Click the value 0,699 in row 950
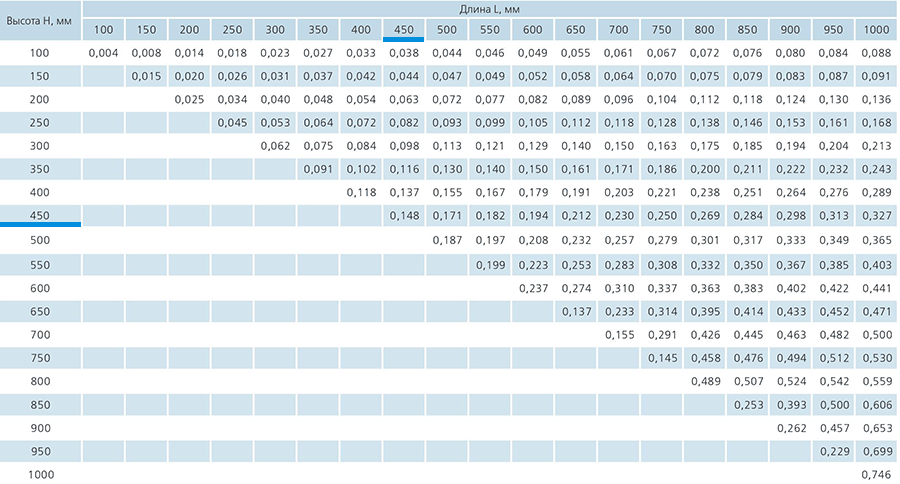 [x=876, y=452]
